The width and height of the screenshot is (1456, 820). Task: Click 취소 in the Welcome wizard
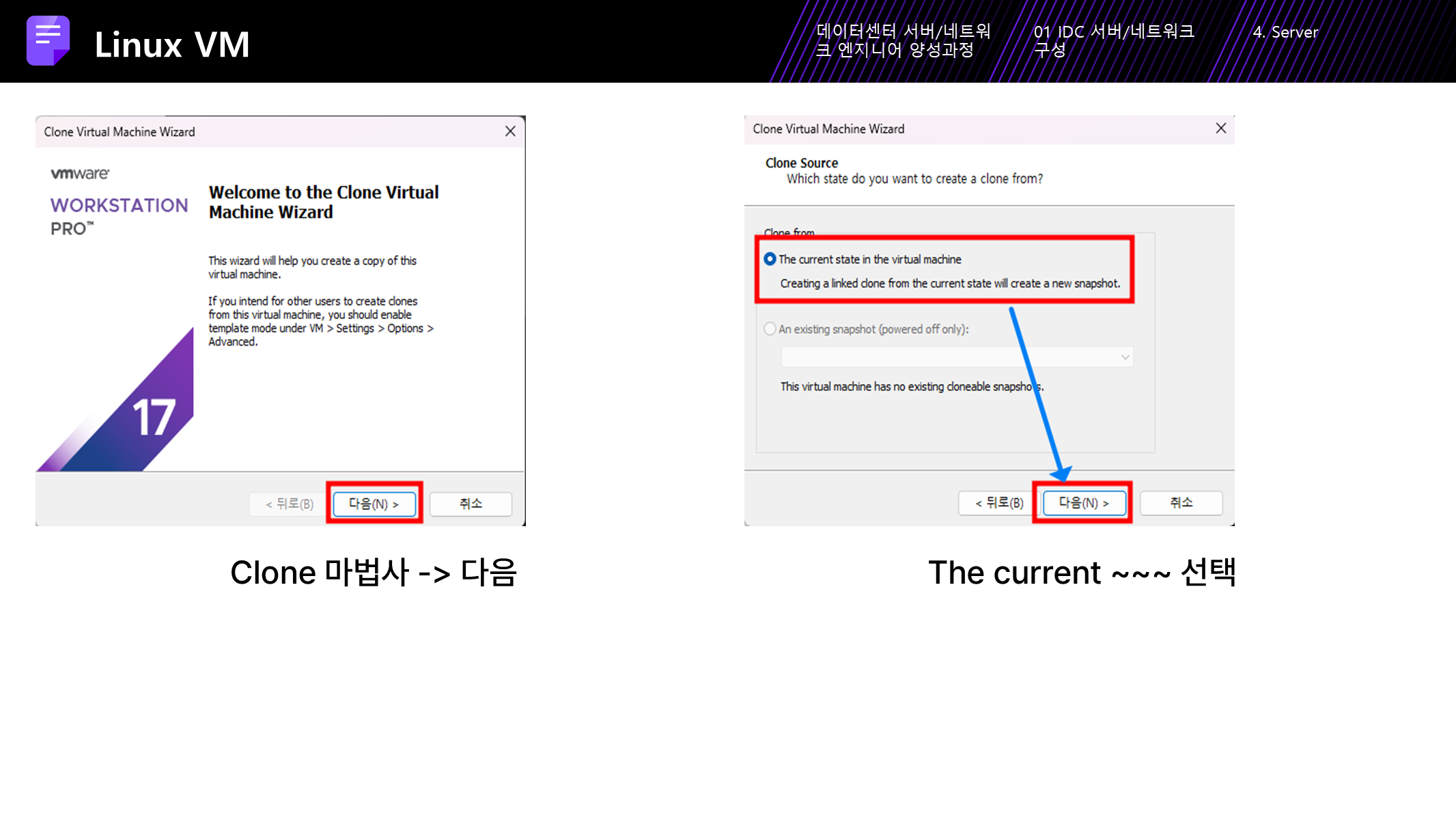point(471,504)
